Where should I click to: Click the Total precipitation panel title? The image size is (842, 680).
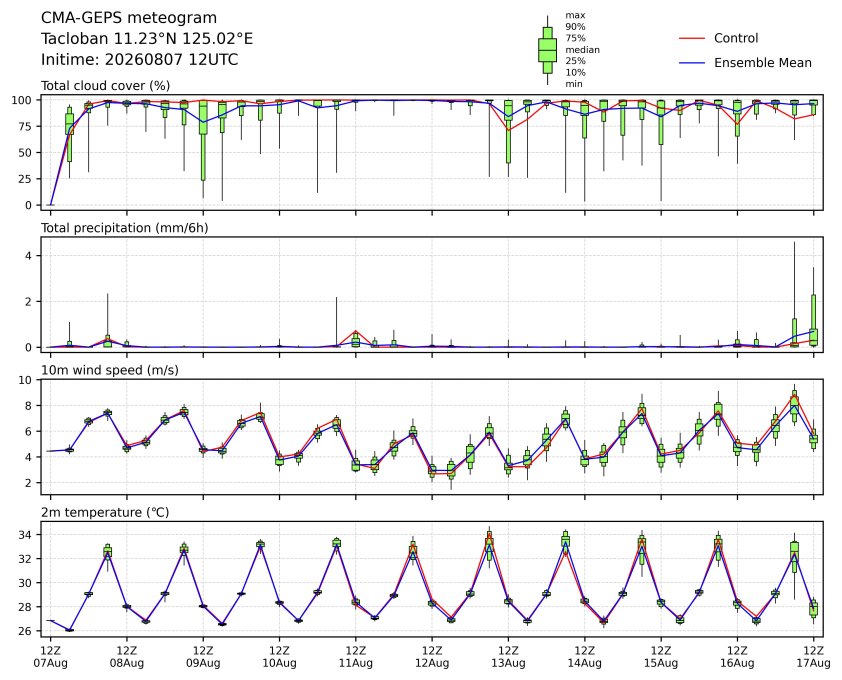pos(125,228)
